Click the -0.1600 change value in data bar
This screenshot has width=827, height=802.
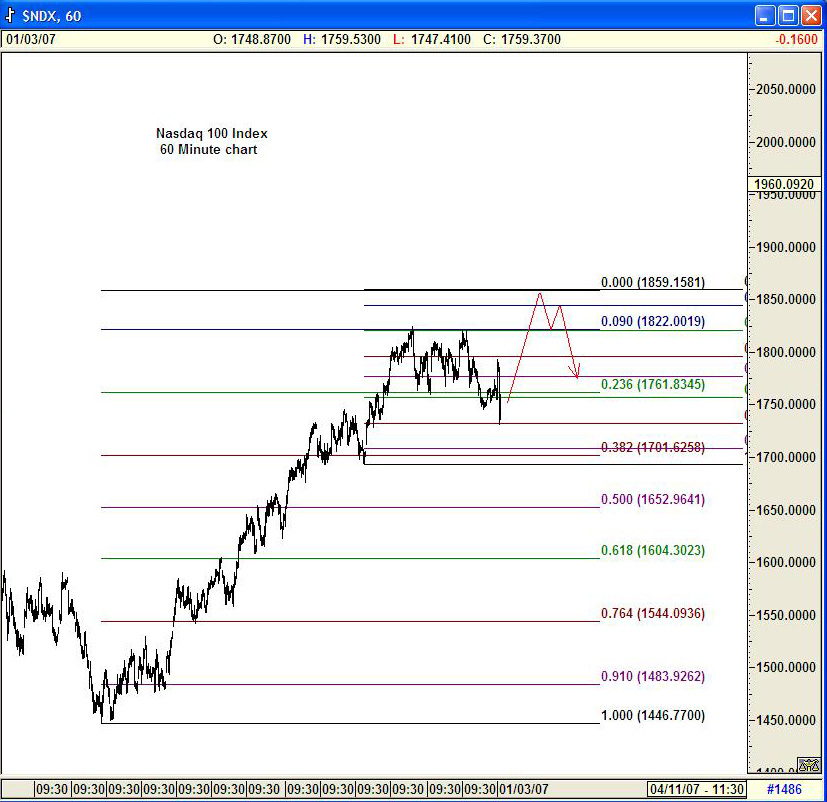799,40
